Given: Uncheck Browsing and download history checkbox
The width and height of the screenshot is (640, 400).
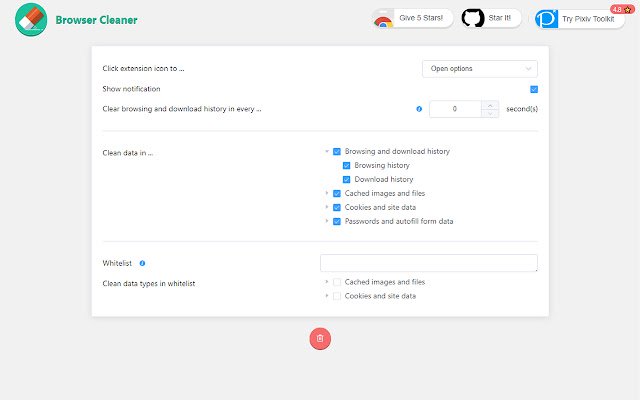Looking at the screenshot, I should 337,152.
